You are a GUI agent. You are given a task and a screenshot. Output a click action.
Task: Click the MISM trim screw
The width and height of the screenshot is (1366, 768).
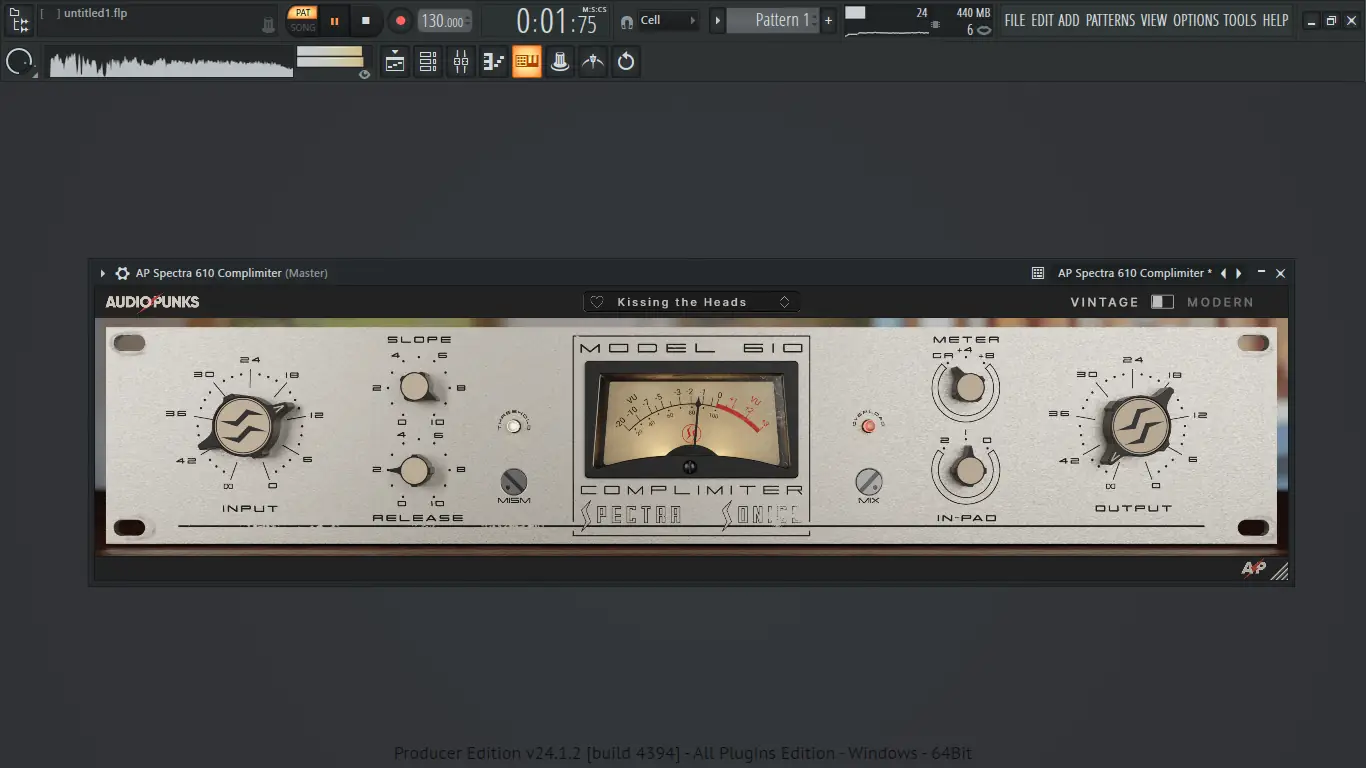pyautogui.click(x=514, y=481)
